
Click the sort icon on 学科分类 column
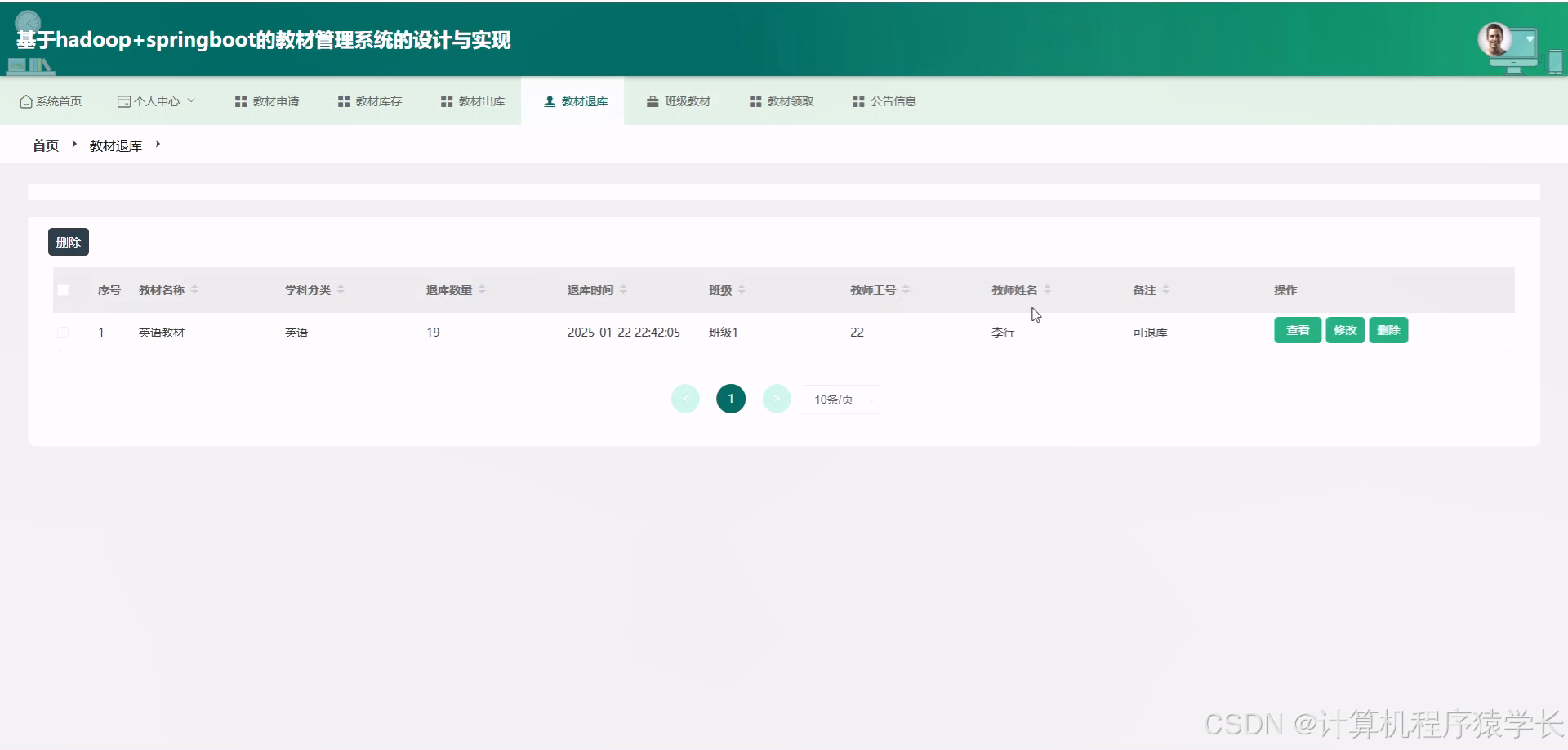341,289
